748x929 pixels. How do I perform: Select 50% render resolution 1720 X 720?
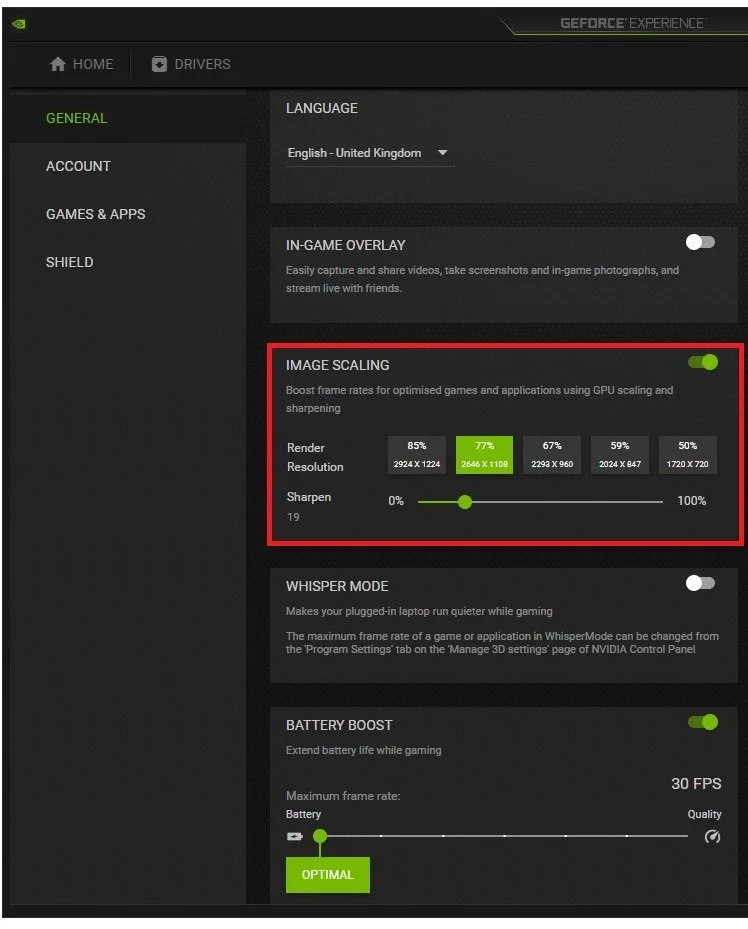click(x=688, y=454)
